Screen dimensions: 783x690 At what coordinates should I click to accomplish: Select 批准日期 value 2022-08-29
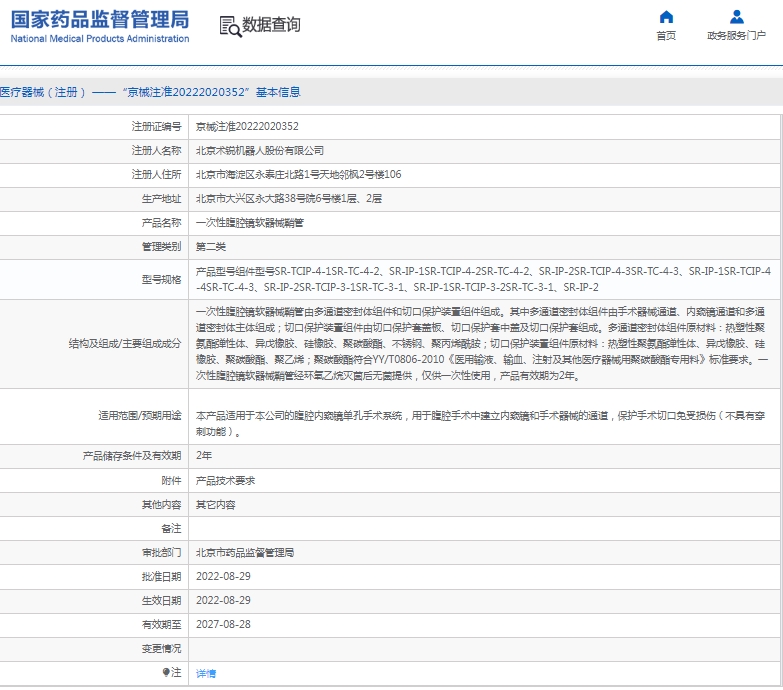(x=223, y=576)
